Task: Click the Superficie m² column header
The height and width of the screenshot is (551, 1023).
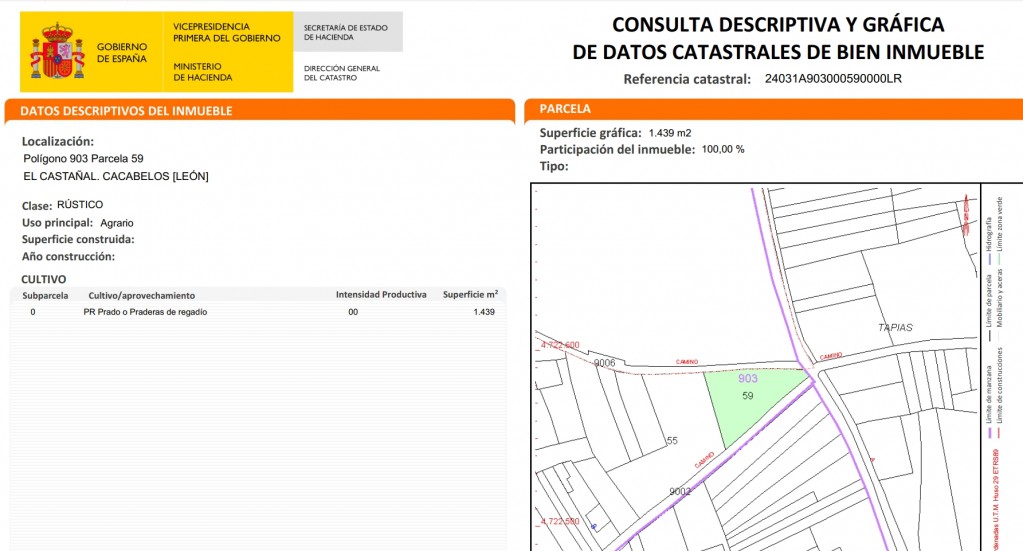Action: (x=470, y=295)
